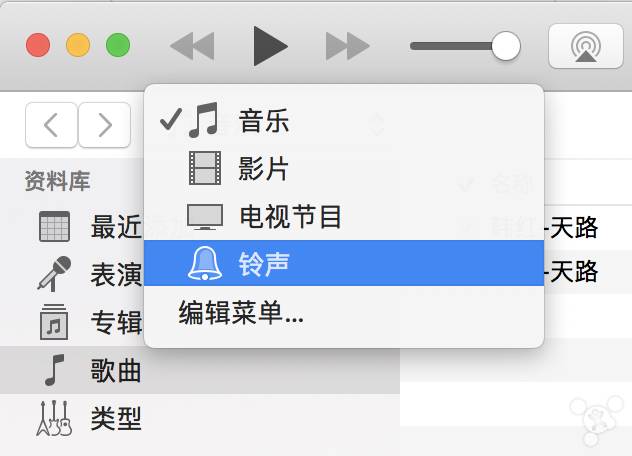Screen dimensions: 632x456
Task: Open the AirPlay output button
Action: (586, 46)
